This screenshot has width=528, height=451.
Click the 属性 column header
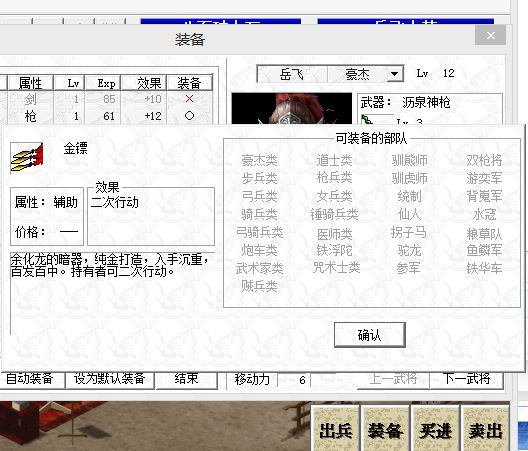pos(30,83)
